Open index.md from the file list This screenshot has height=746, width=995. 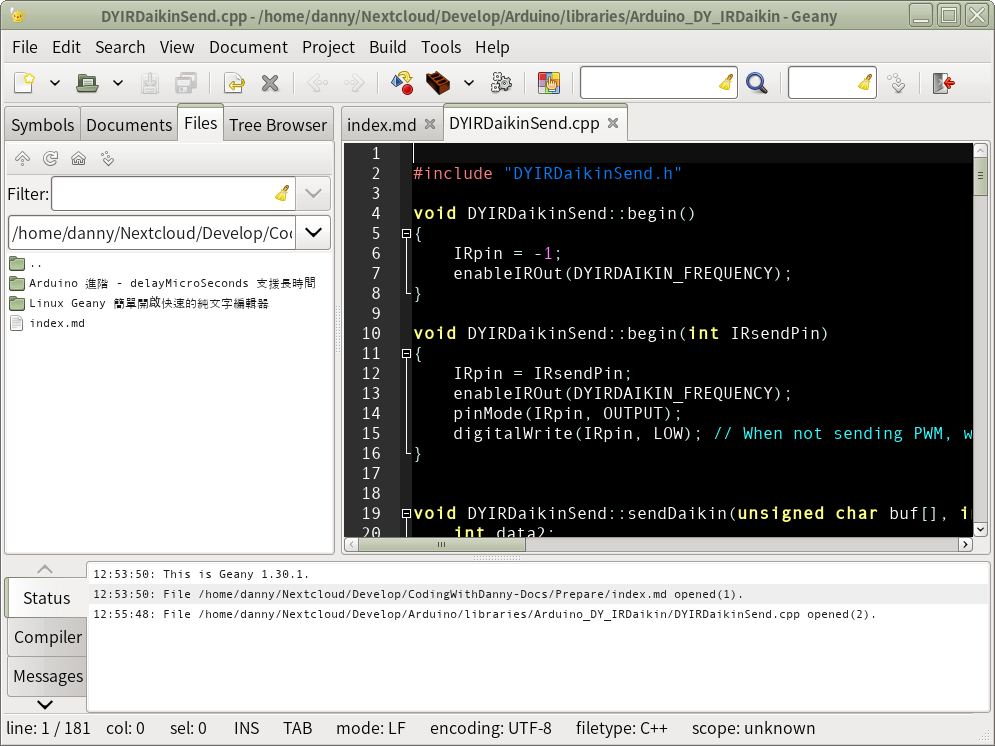pyautogui.click(x=57, y=323)
